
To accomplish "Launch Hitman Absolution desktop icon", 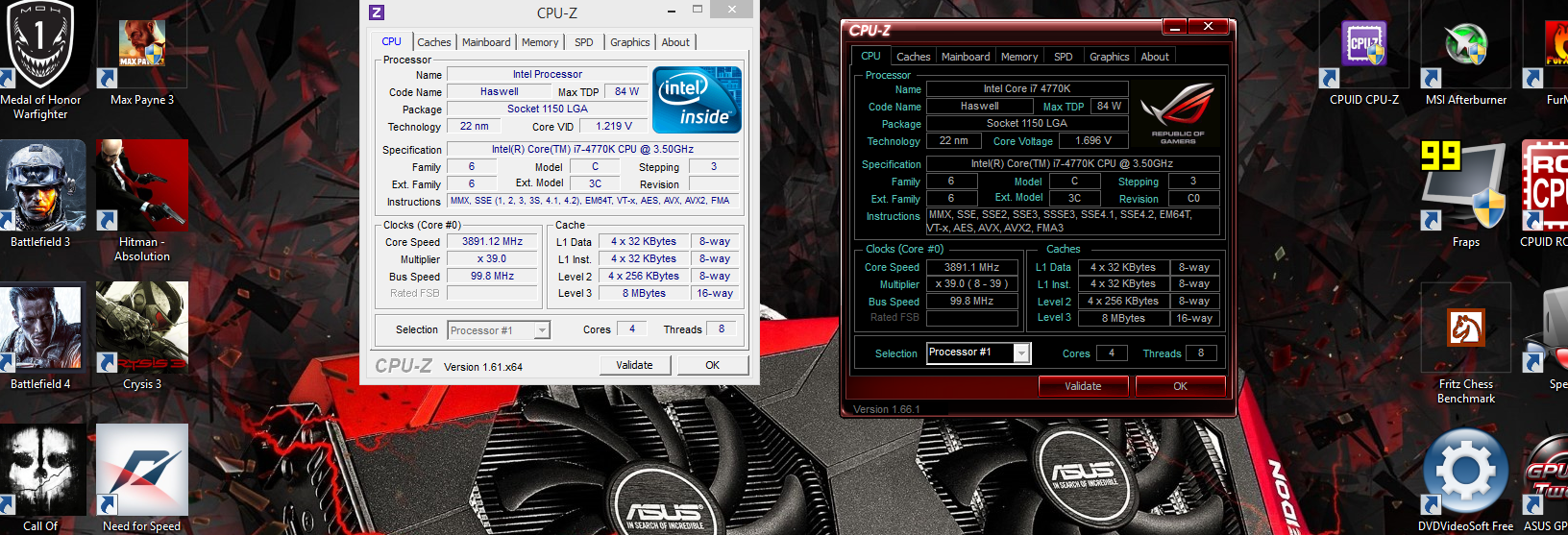I will (x=142, y=186).
